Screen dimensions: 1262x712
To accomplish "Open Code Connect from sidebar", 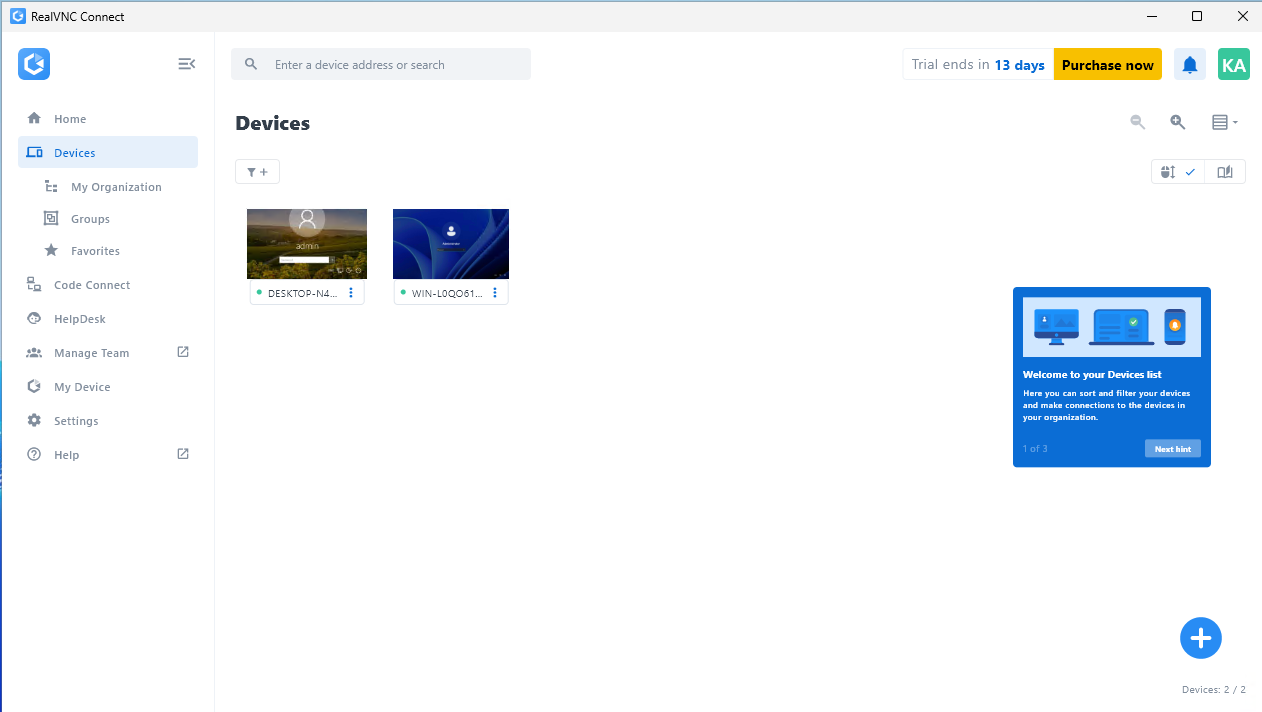I will coord(92,284).
